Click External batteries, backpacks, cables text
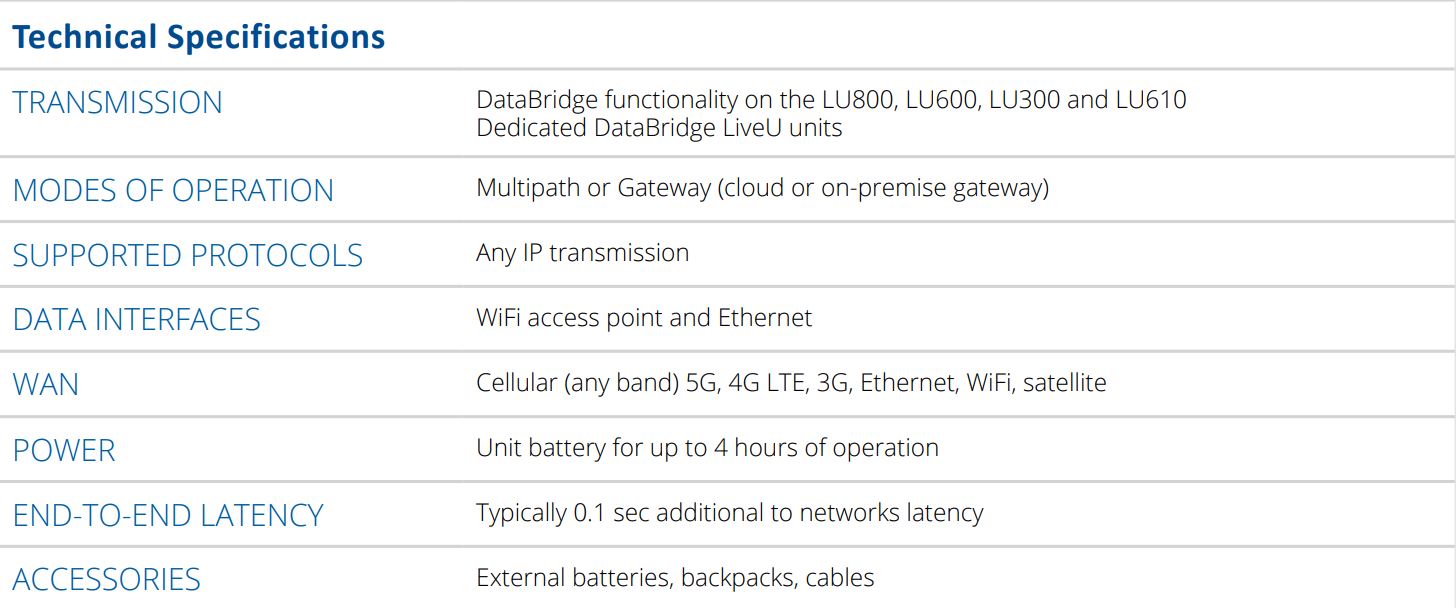The height and width of the screenshot is (608, 1456). pyautogui.click(x=675, y=578)
